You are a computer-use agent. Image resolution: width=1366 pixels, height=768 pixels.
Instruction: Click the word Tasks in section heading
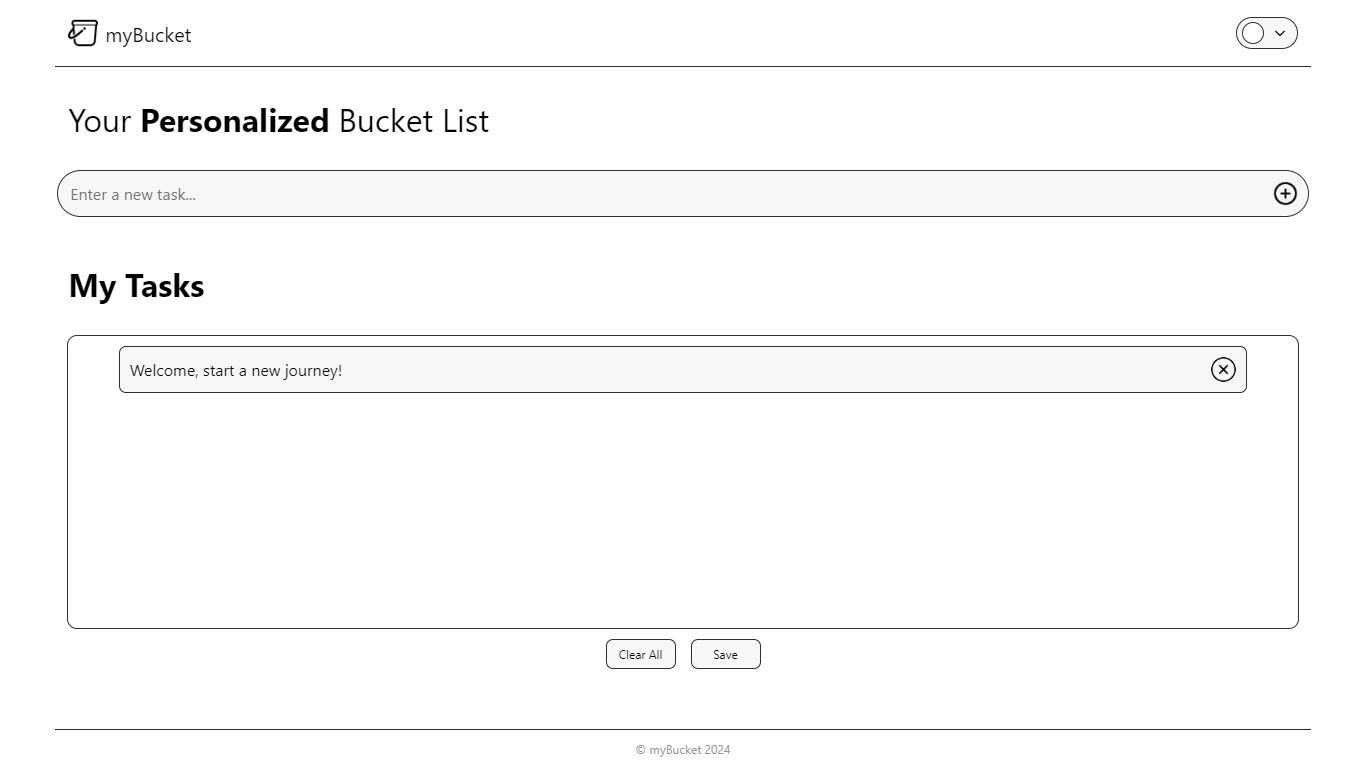pos(165,286)
